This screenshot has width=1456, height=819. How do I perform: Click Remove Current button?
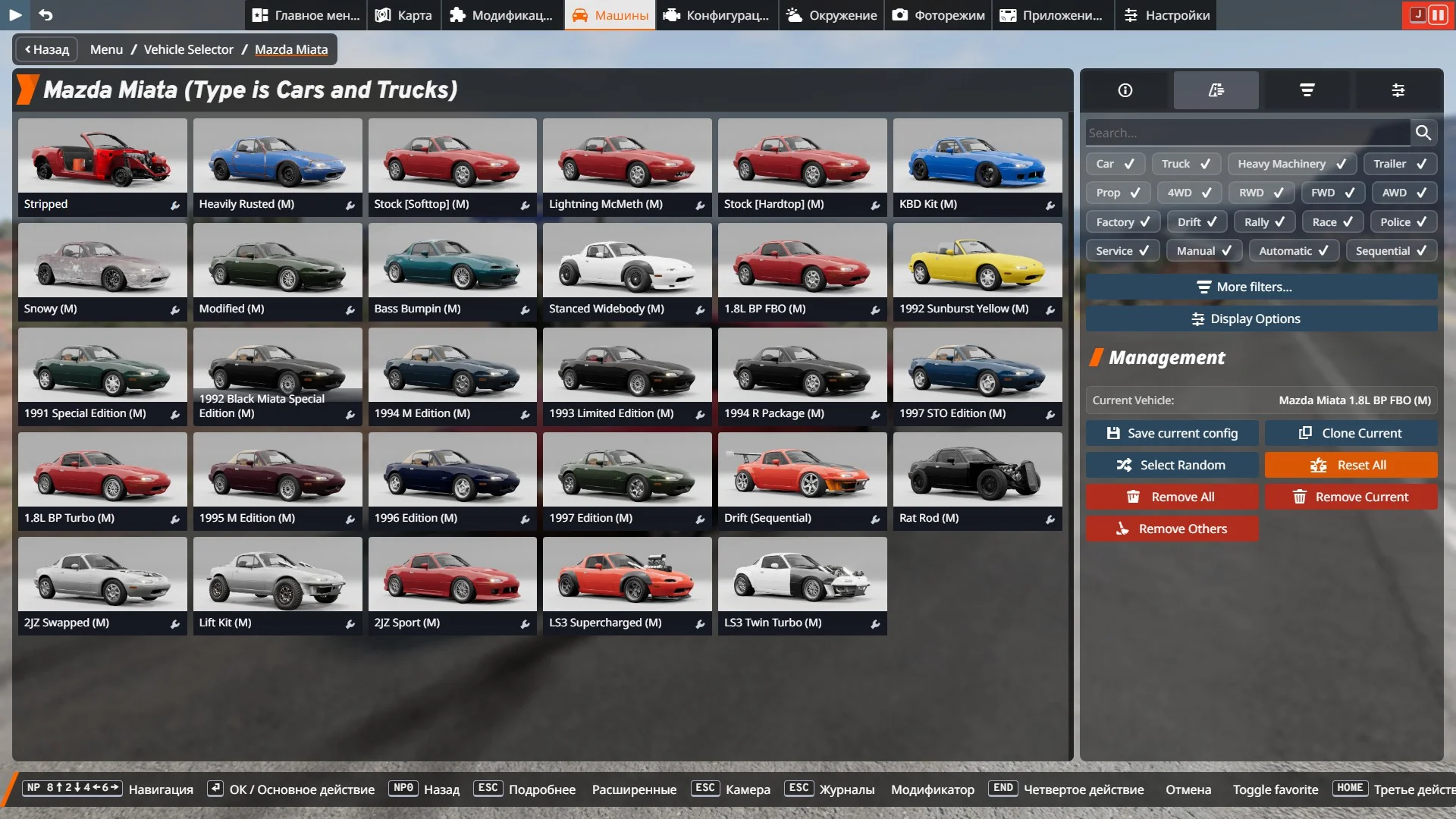(1351, 497)
